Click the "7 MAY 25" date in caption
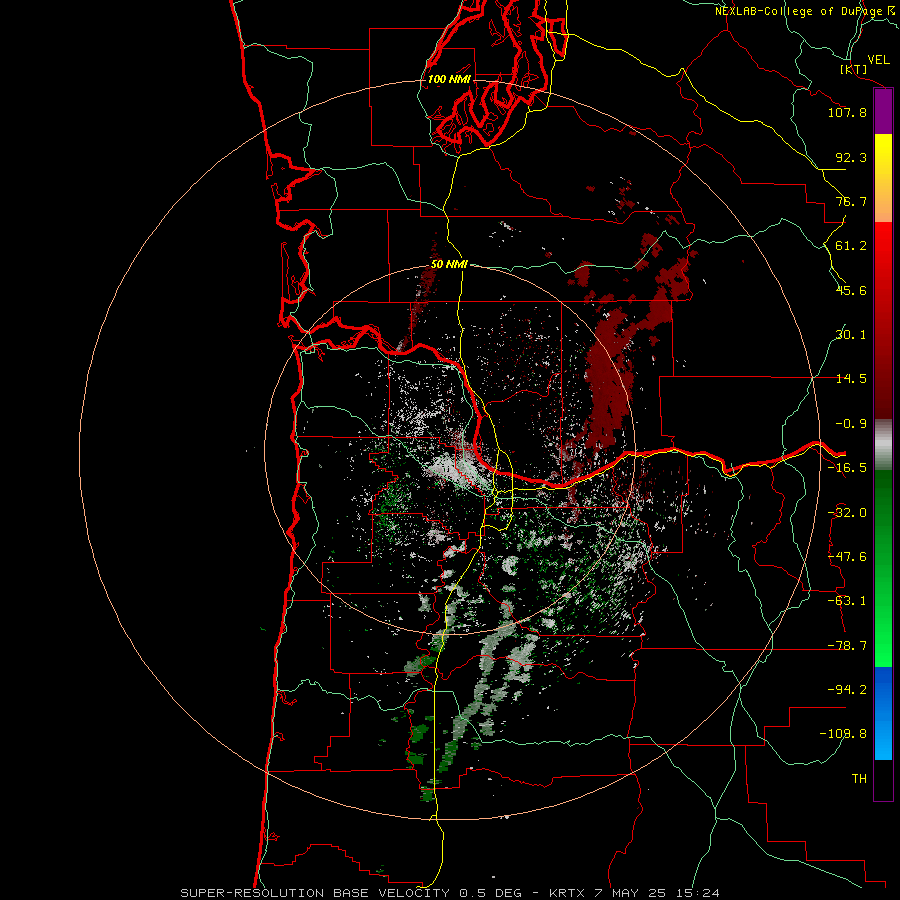This screenshot has width=900, height=900. pyautogui.click(x=630, y=893)
